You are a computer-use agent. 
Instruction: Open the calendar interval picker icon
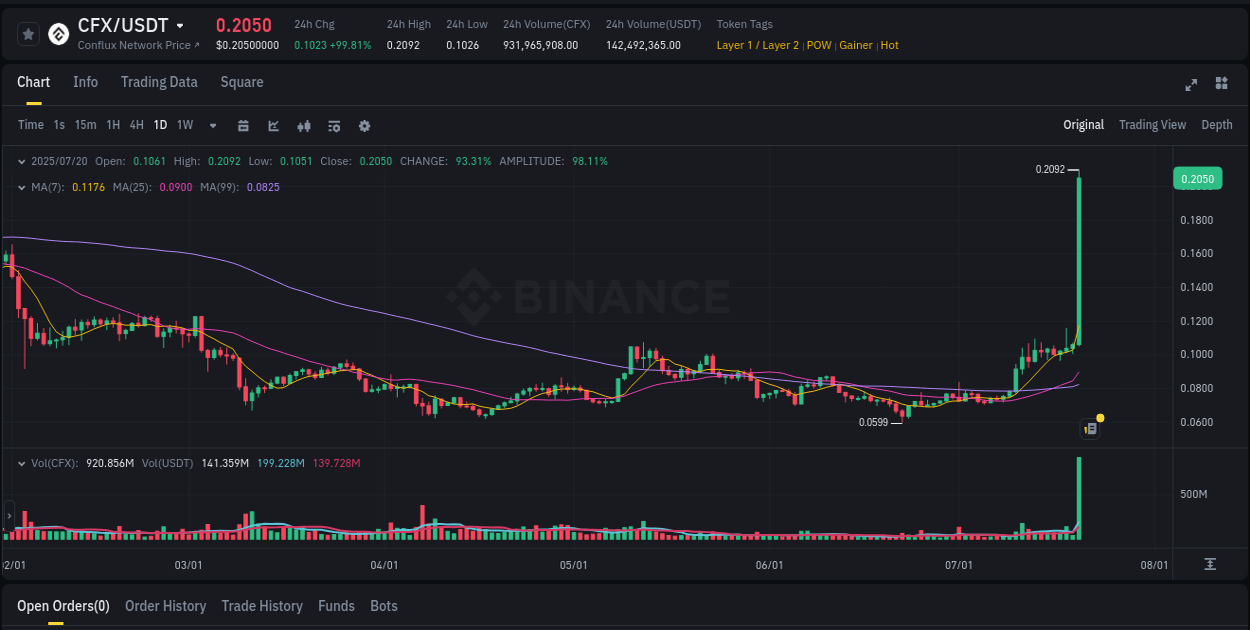pos(244,126)
